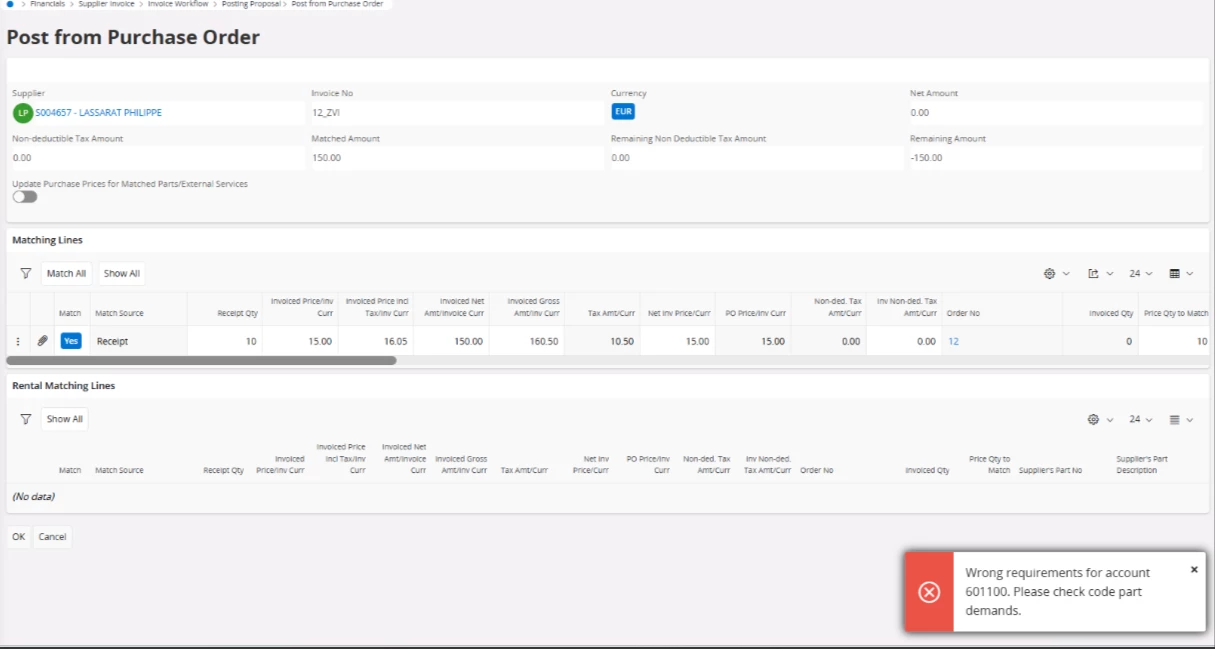Screen dimensions: 1215x649
Task: Toggle the Yes match flag on Receipt line
Action: pyautogui.click(x=71, y=341)
